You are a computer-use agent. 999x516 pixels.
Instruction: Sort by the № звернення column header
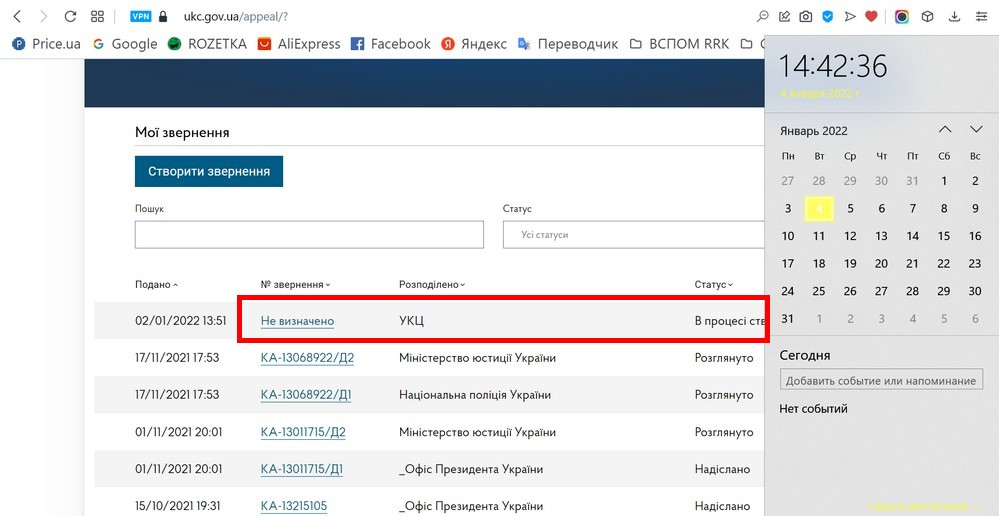[x=296, y=285]
